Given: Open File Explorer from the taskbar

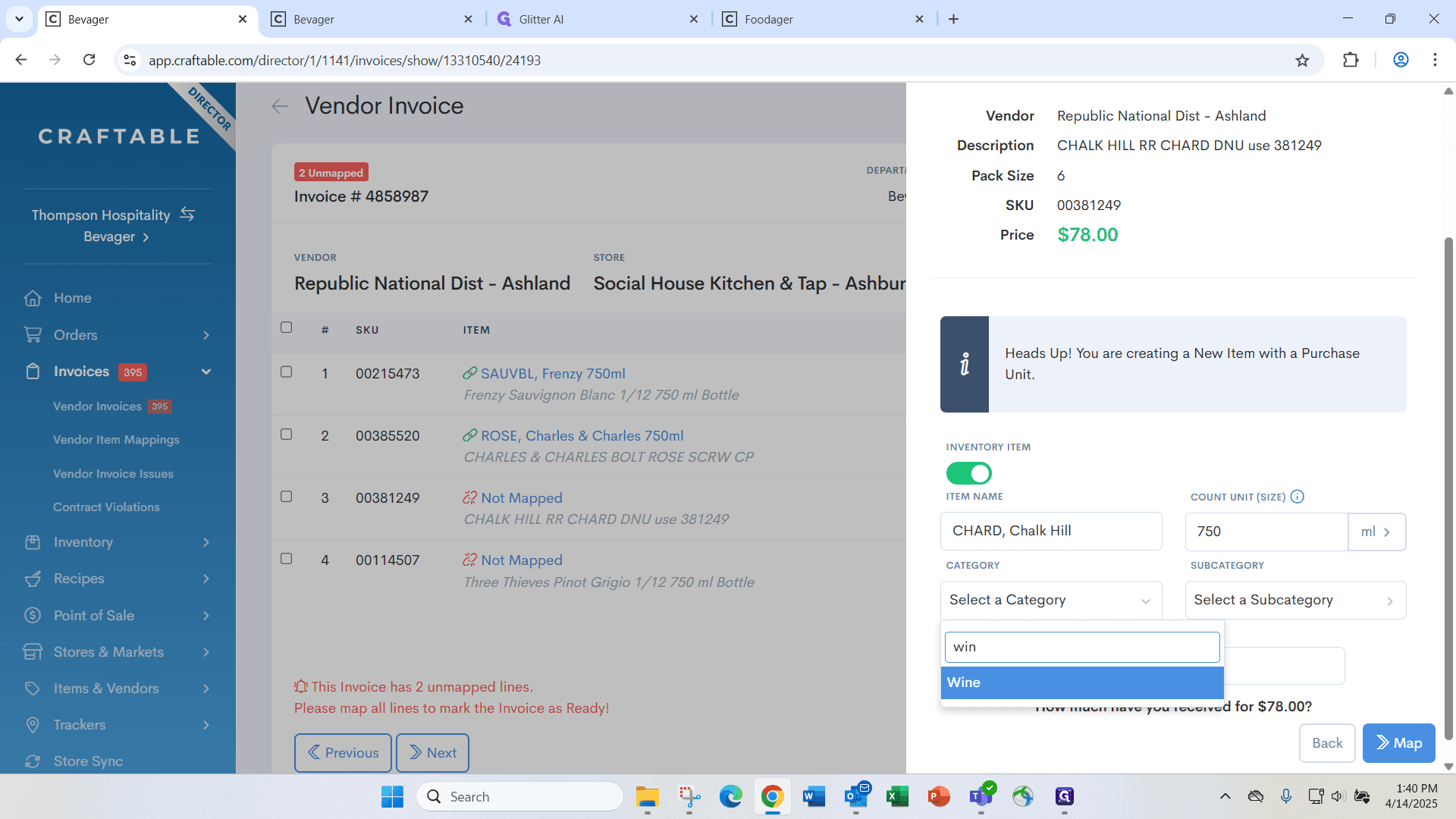Looking at the screenshot, I should 647,796.
